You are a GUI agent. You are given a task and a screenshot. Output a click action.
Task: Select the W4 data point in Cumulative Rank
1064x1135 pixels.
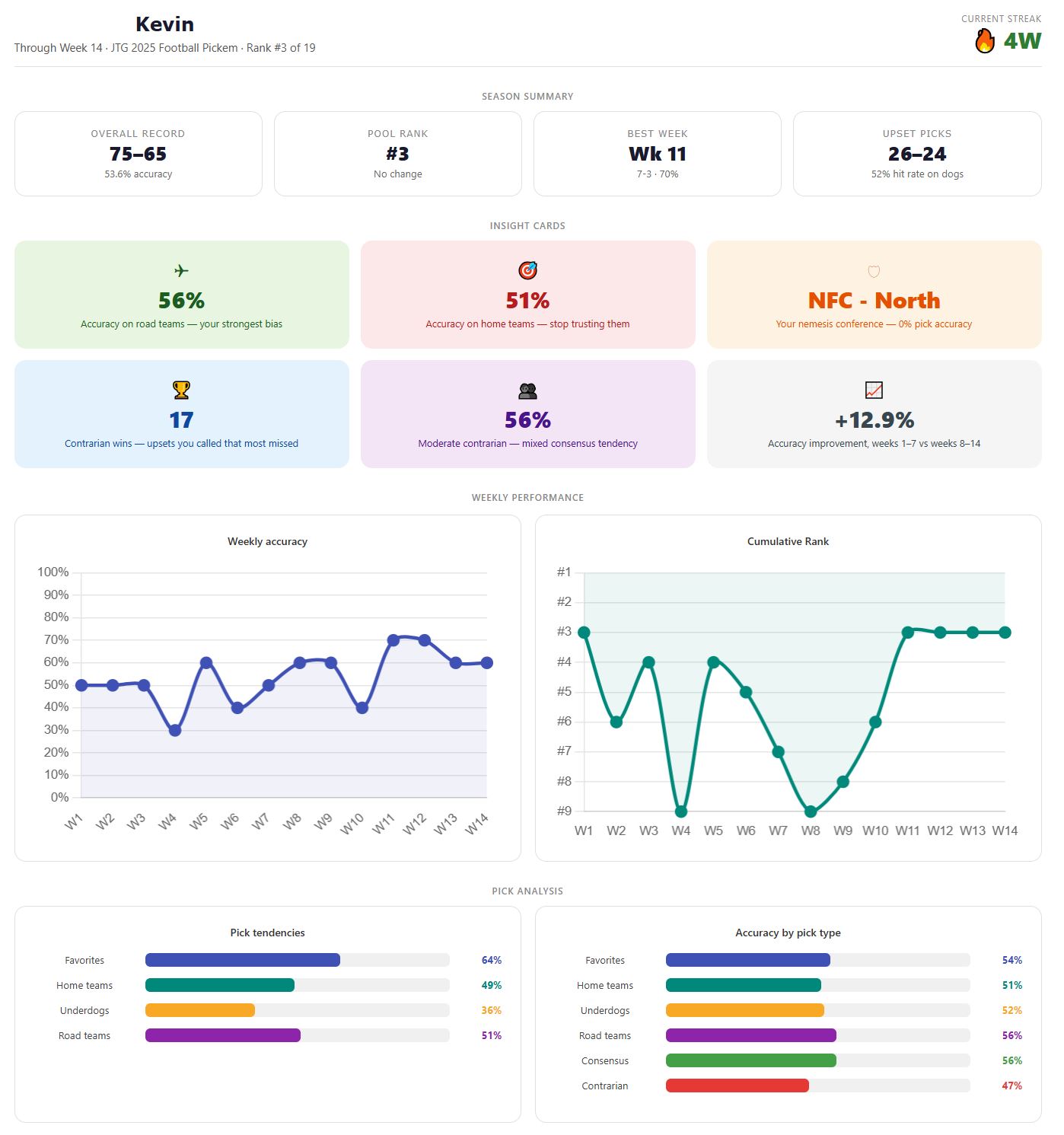(681, 811)
